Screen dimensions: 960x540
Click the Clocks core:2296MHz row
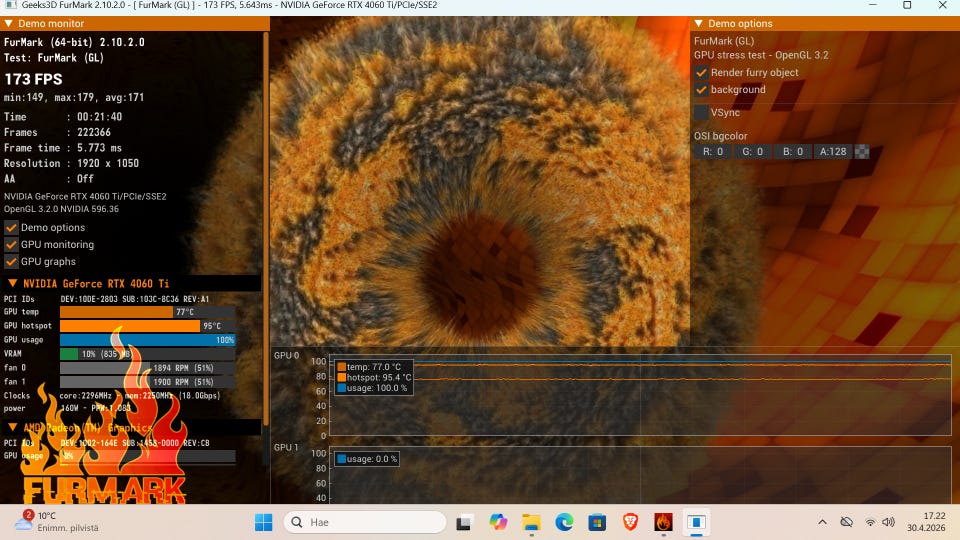[112, 396]
